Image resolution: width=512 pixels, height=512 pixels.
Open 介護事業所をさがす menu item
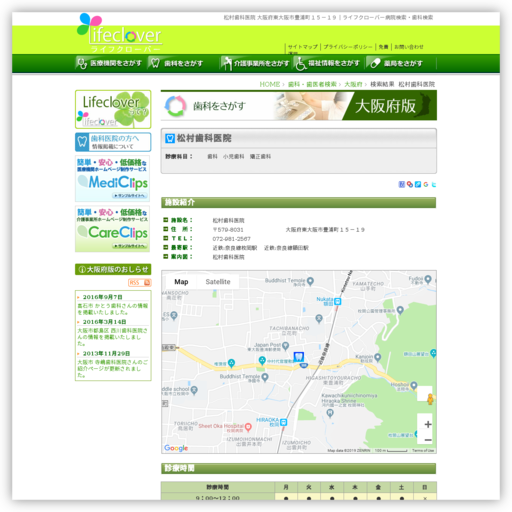[x=255, y=63]
